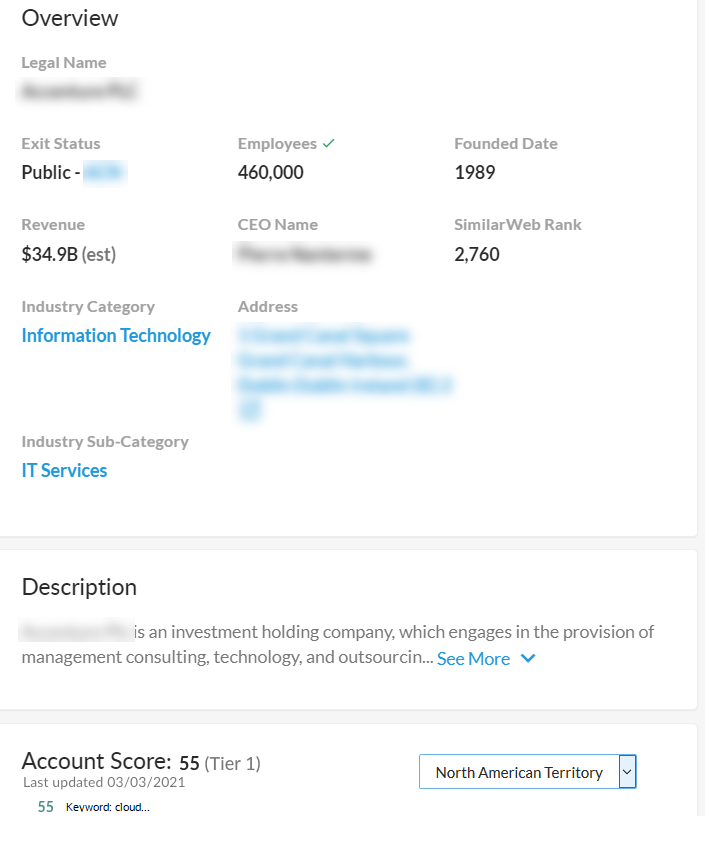Click the 460,000 employees value
The height and width of the screenshot is (860, 705).
tap(270, 172)
